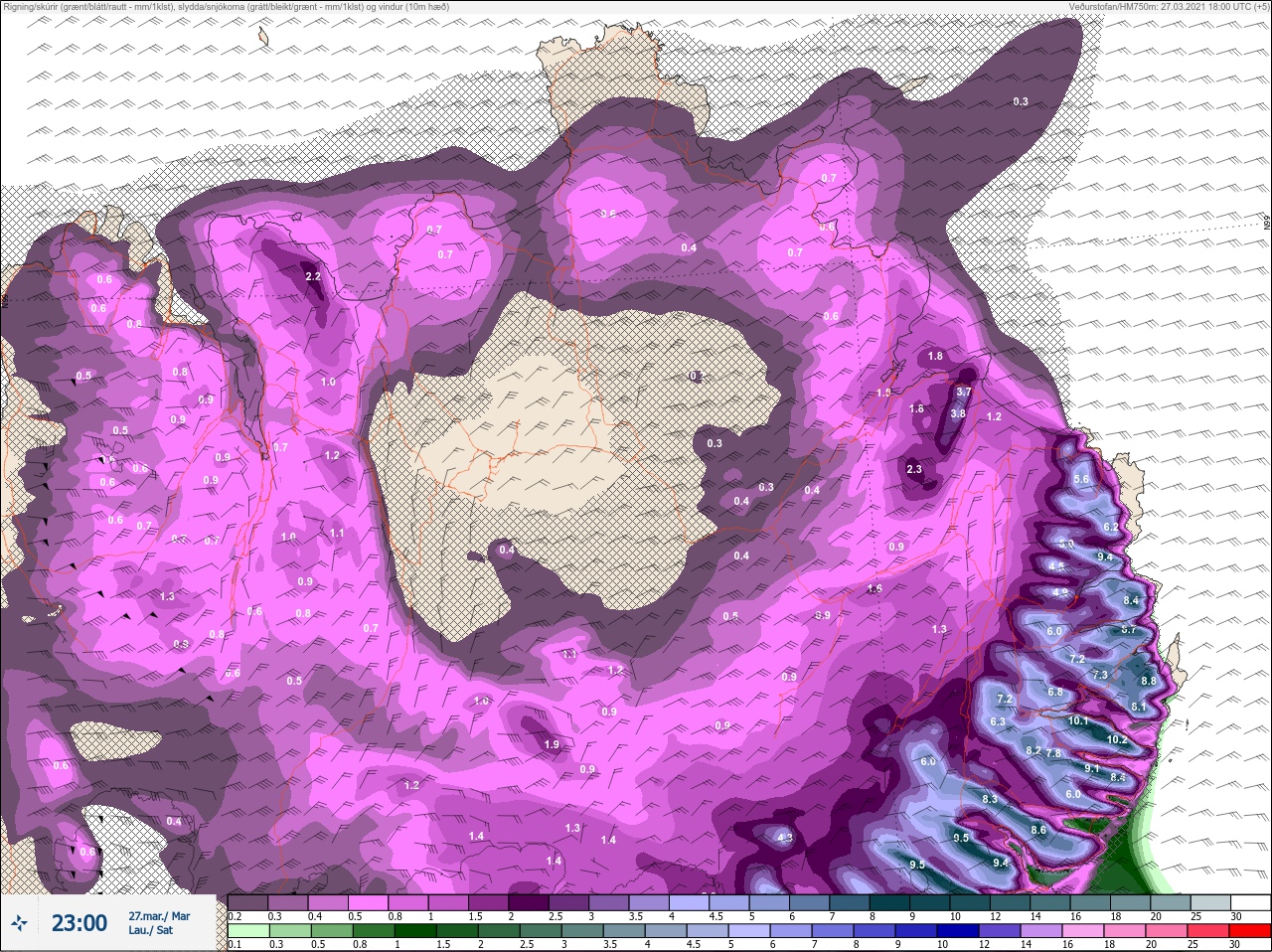Click the 1.9 precipitation value on the map
Image resolution: width=1272 pixels, height=952 pixels.
[x=552, y=744]
